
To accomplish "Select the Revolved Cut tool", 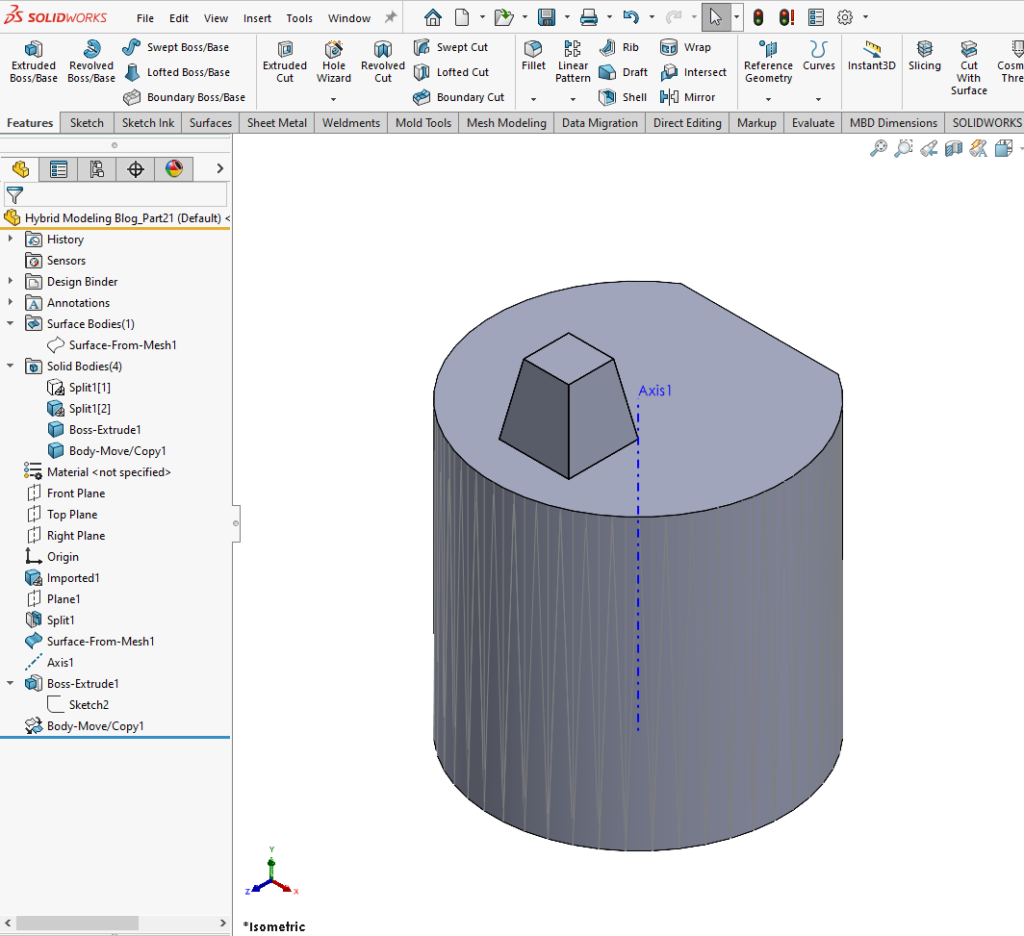I will (382, 63).
